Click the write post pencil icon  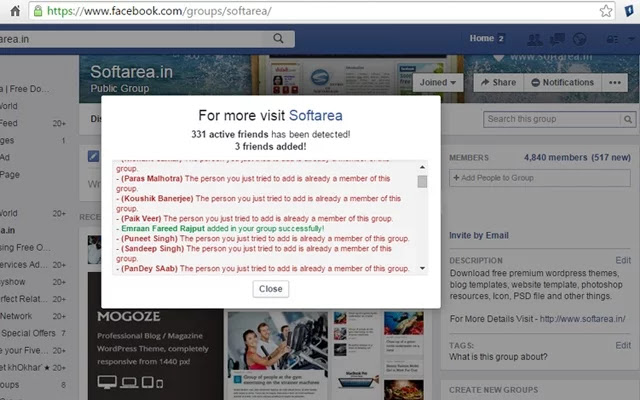(x=93, y=156)
